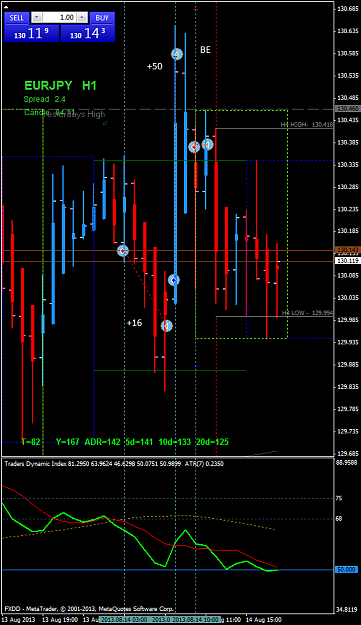Select the trade exit marker above the +50 label
Viewport: 361px width, 625px height.
177,54
